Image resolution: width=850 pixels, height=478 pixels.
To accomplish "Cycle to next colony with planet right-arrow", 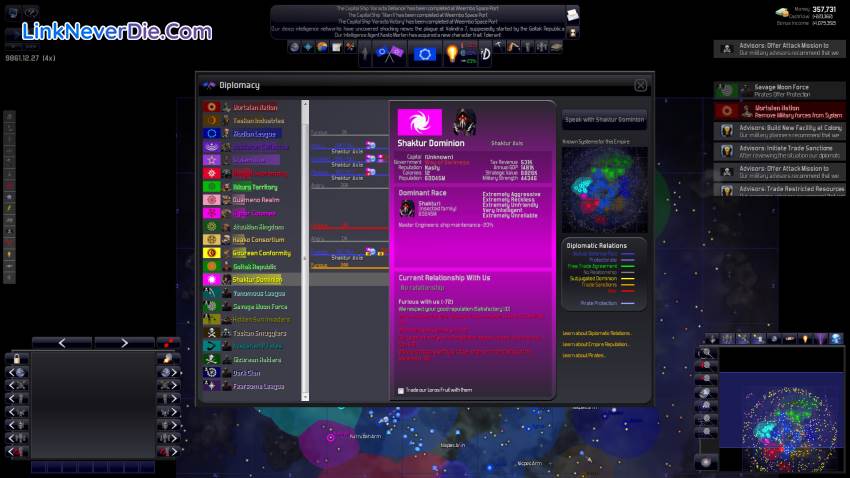I will pos(169,372).
